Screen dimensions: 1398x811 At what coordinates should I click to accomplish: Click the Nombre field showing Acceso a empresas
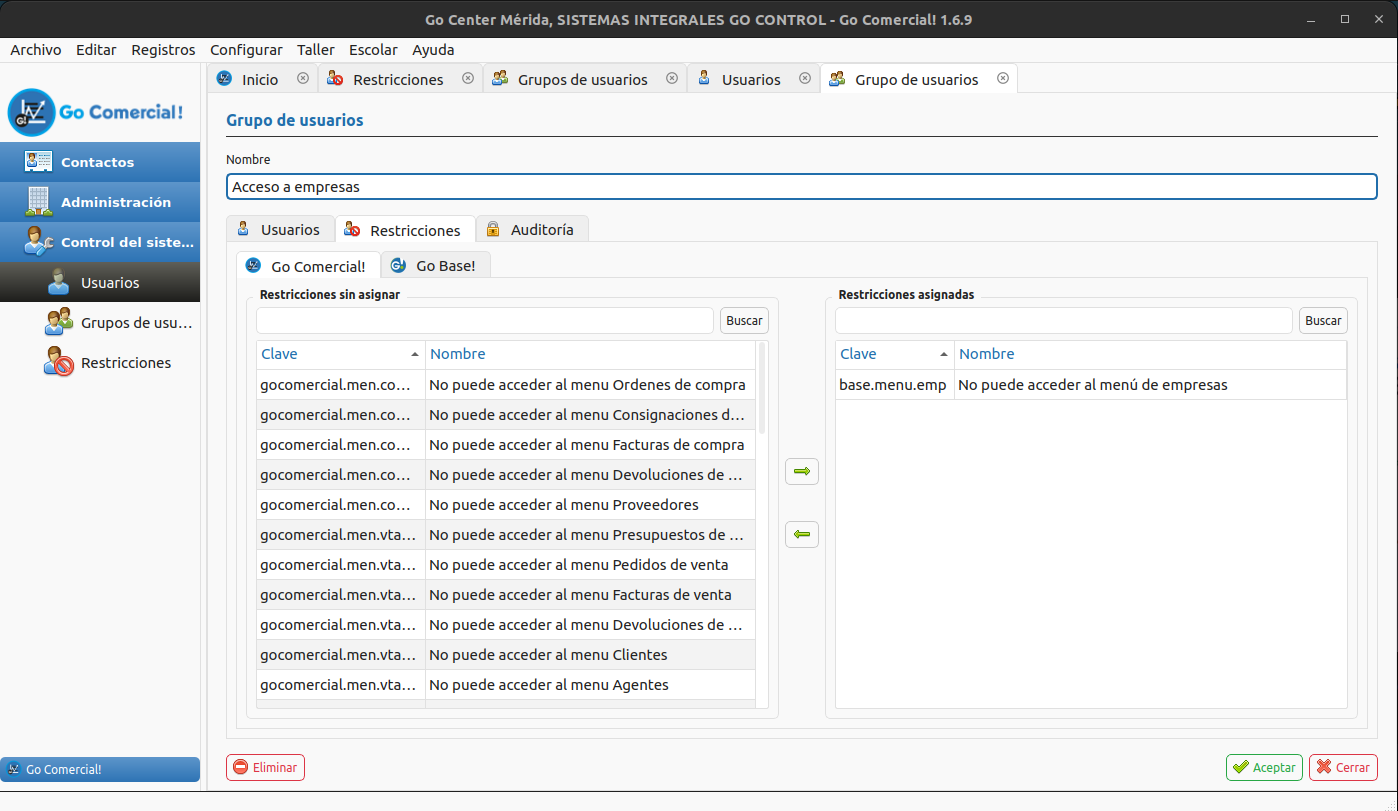(x=800, y=186)
